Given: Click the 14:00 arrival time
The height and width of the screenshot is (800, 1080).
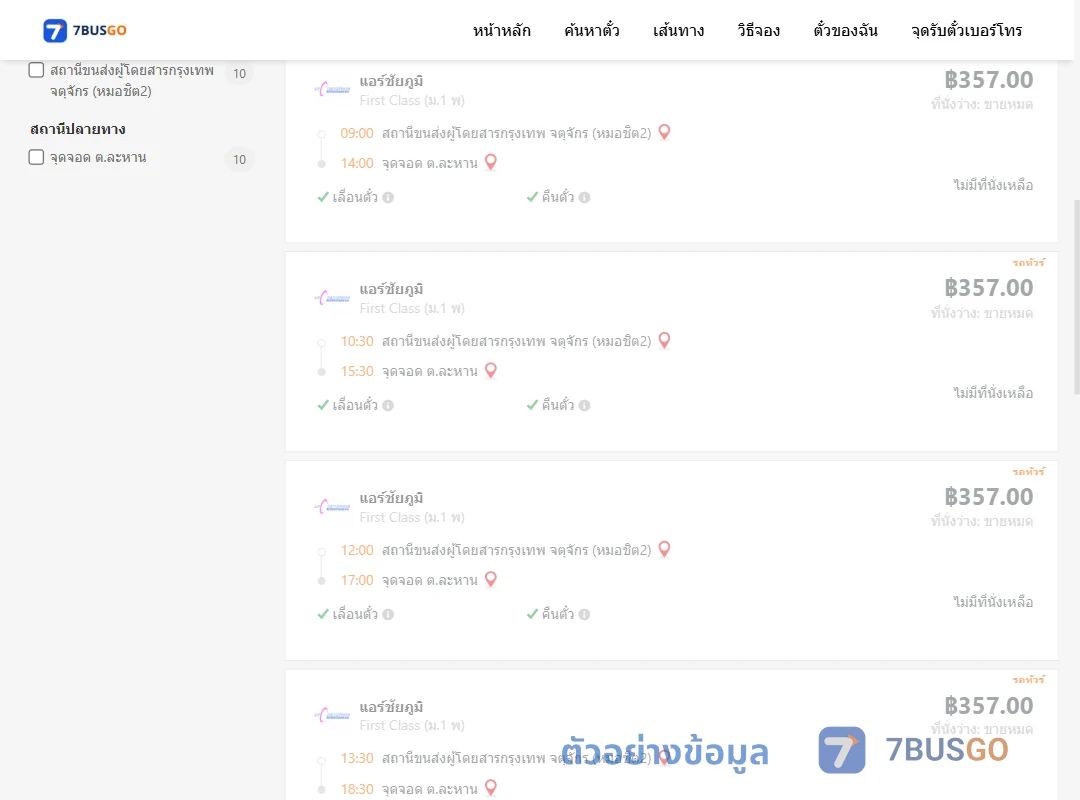Looking at the screenshot, I should pyautogui.click(x=357, y=163).
